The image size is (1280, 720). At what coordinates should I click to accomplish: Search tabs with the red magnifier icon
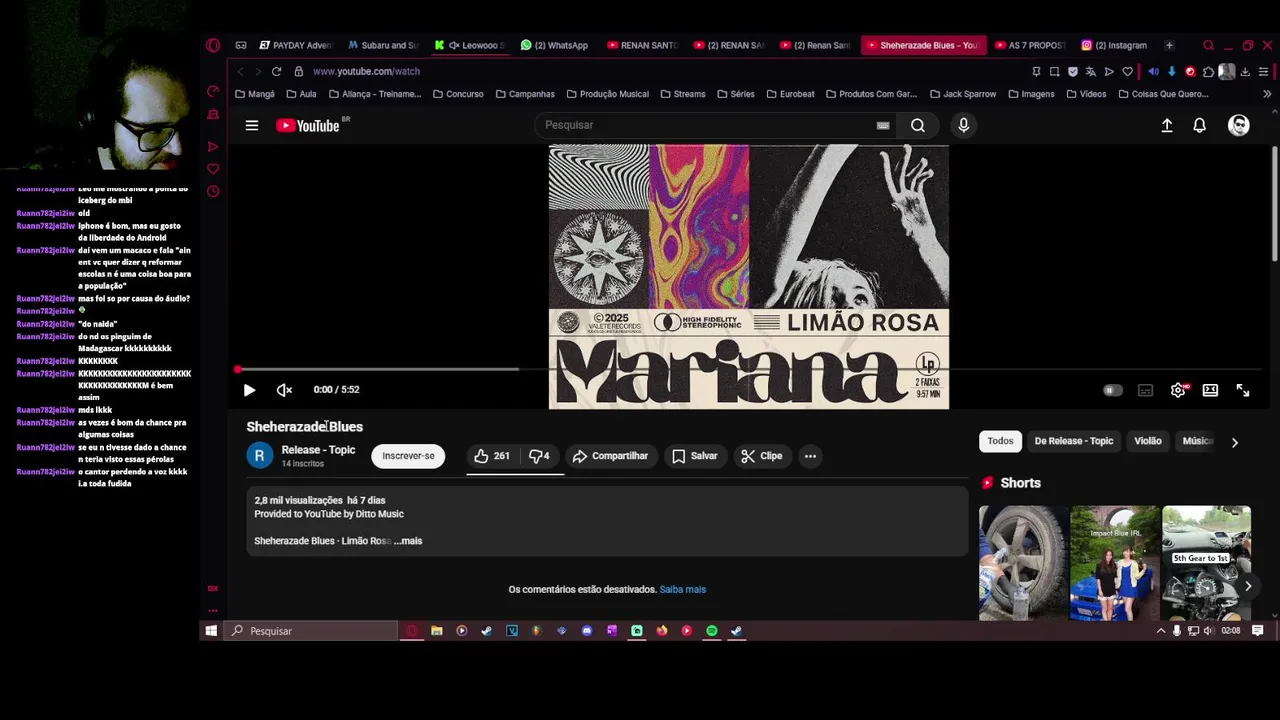(1208, 45)
